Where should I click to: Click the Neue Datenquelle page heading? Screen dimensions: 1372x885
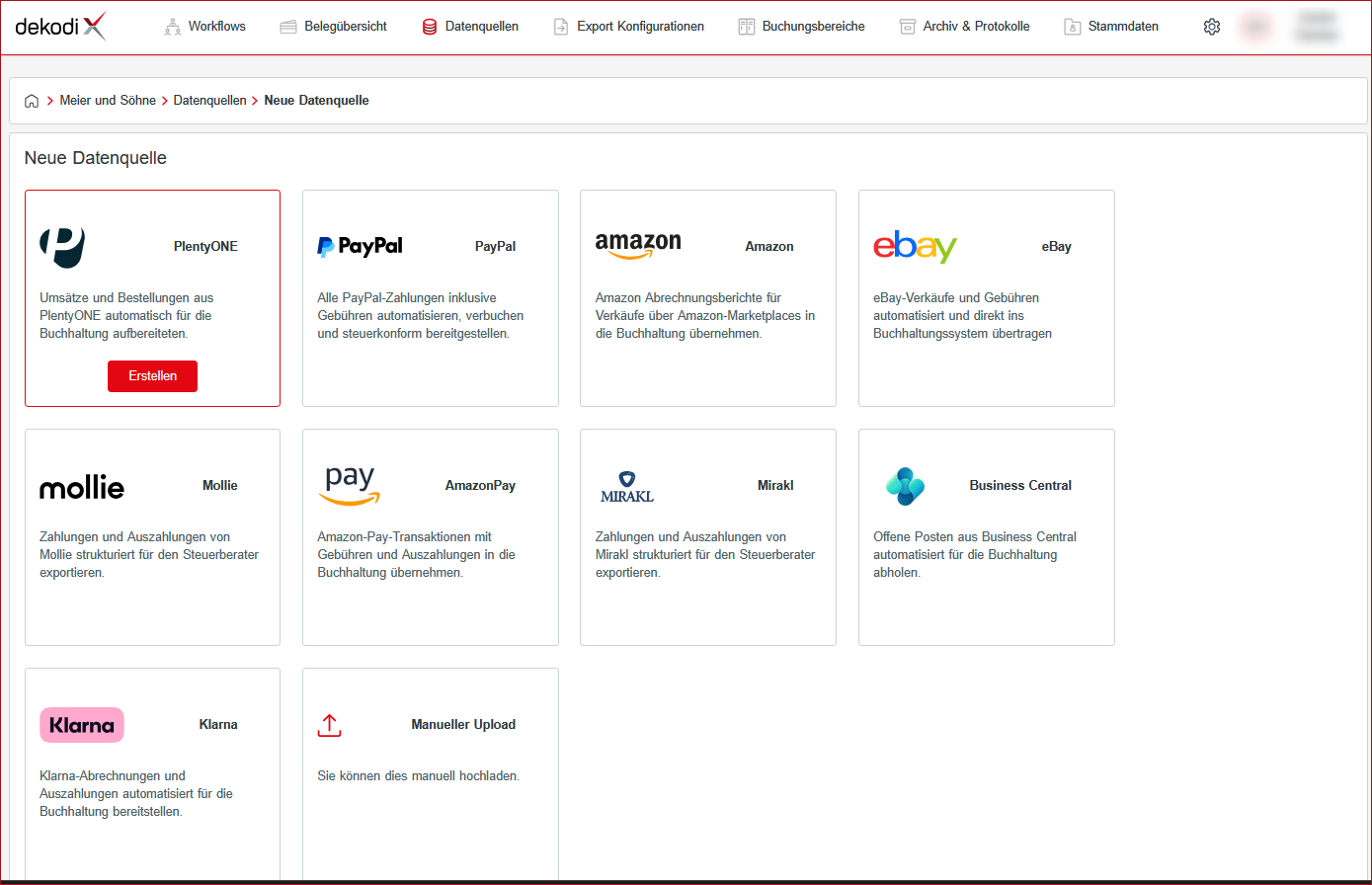click(96, 158)
